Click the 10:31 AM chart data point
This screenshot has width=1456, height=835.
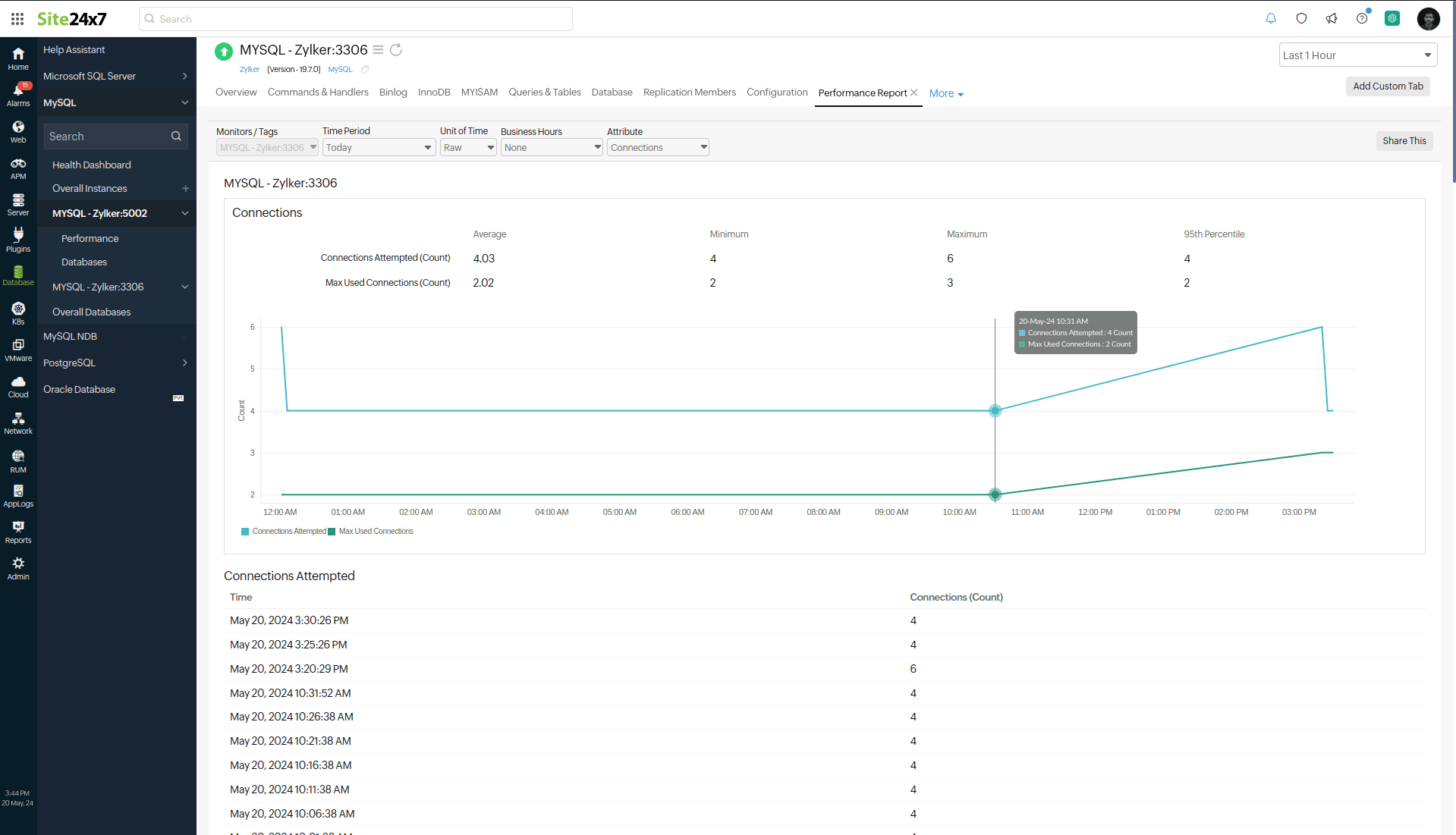[995, 411]
